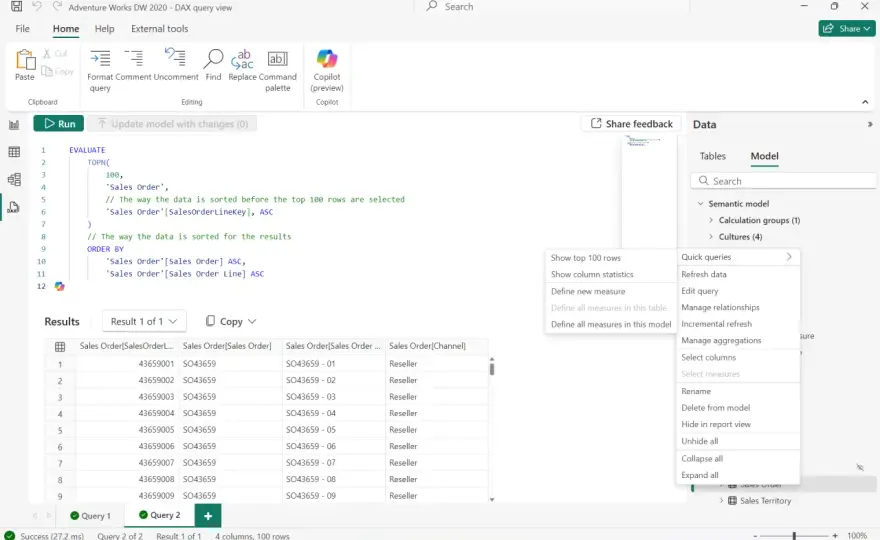Image resolution: width=880 pixels, height=540 pixels.
Task: Click the Cut scissors icon
Action: click(x=47, y=53)
